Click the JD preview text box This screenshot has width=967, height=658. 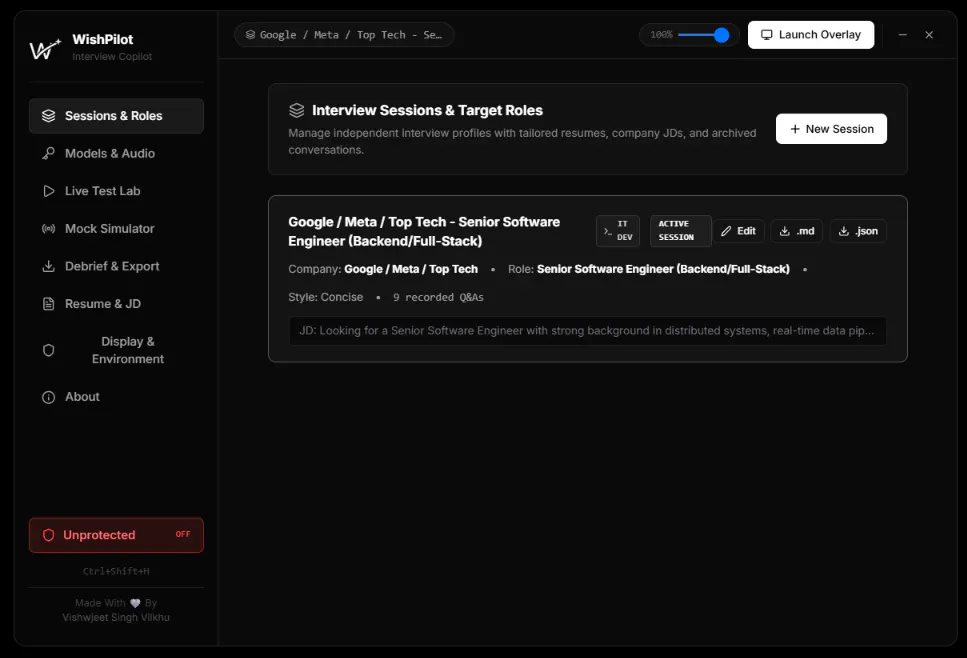pos(588,331)
